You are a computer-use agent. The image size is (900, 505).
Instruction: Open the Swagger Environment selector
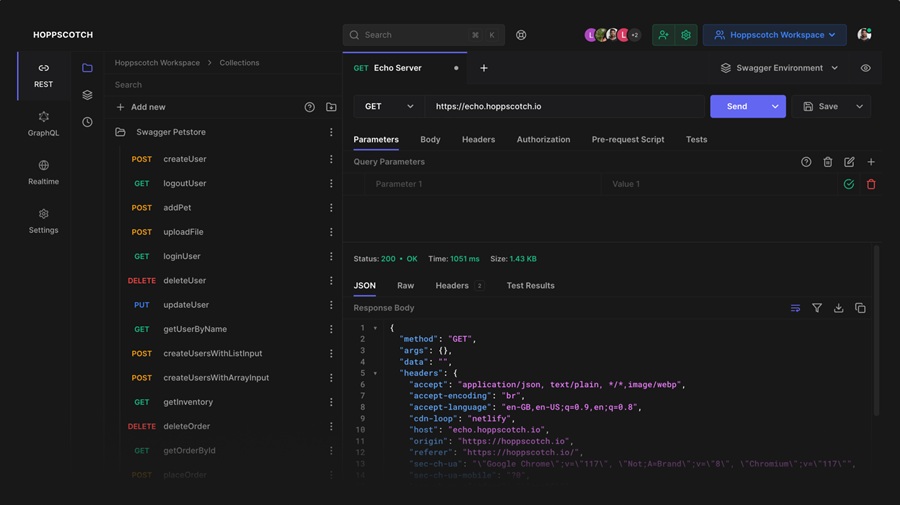[779, 68]
